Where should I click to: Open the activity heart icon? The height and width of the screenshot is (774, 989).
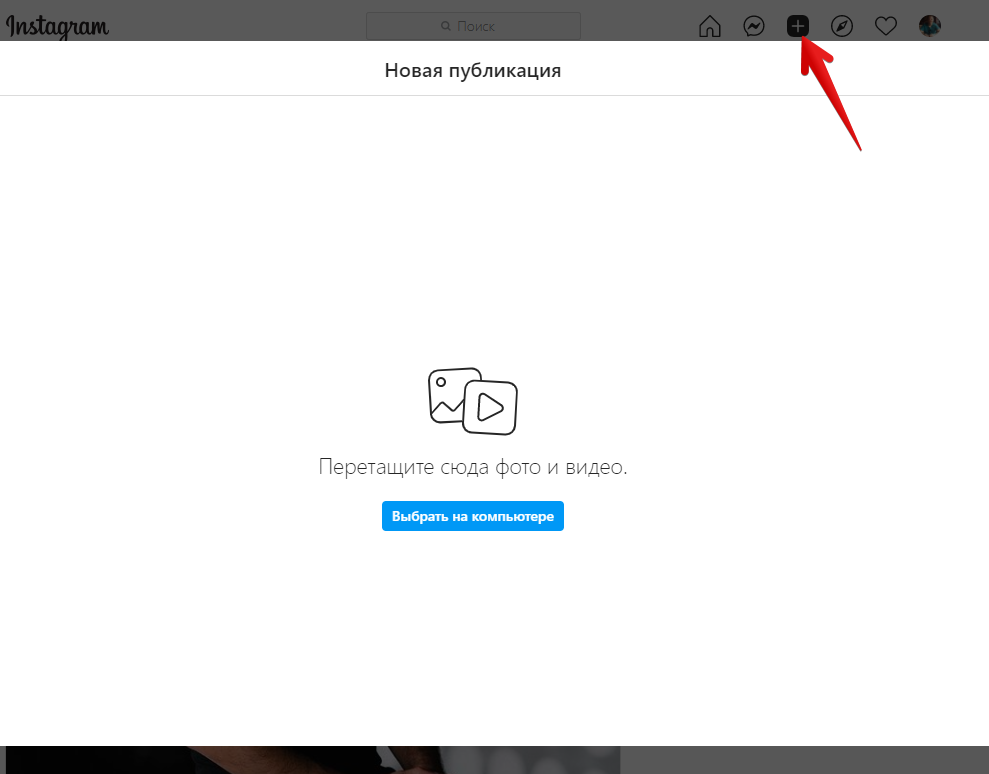pos(886,27)
